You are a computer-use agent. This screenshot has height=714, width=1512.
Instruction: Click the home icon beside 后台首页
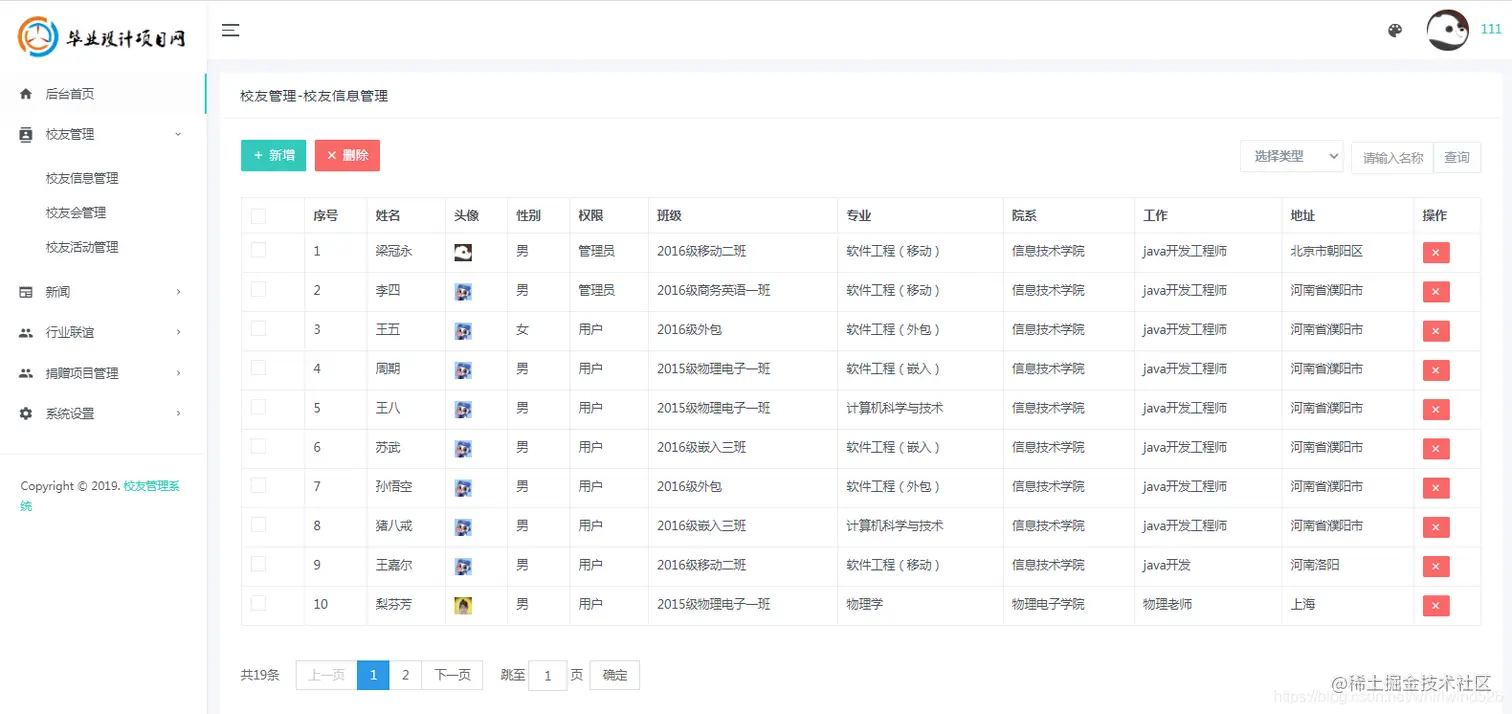[x=26, y=94]
